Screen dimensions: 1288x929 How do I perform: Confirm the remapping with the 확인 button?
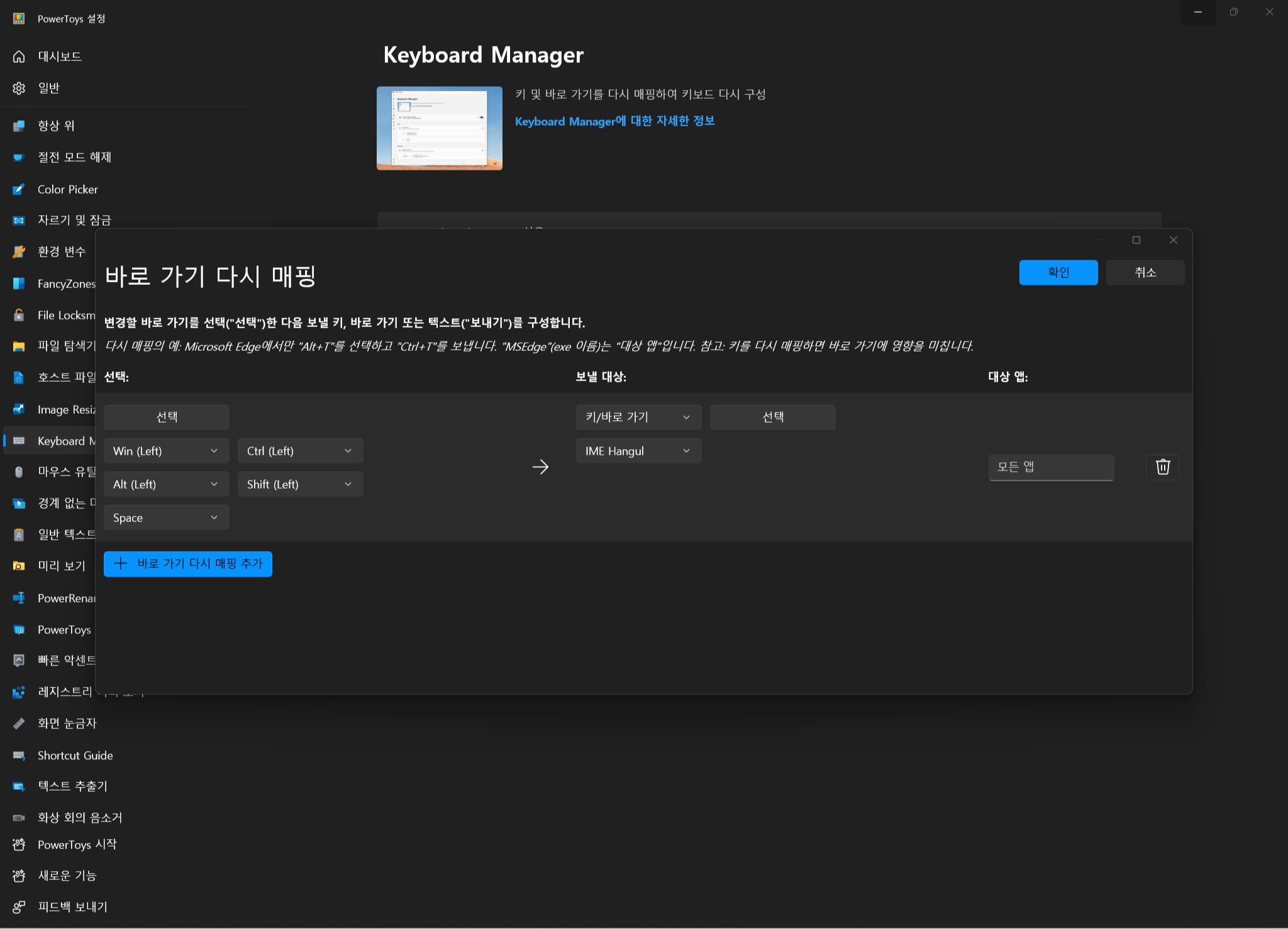click(1058, 272)
